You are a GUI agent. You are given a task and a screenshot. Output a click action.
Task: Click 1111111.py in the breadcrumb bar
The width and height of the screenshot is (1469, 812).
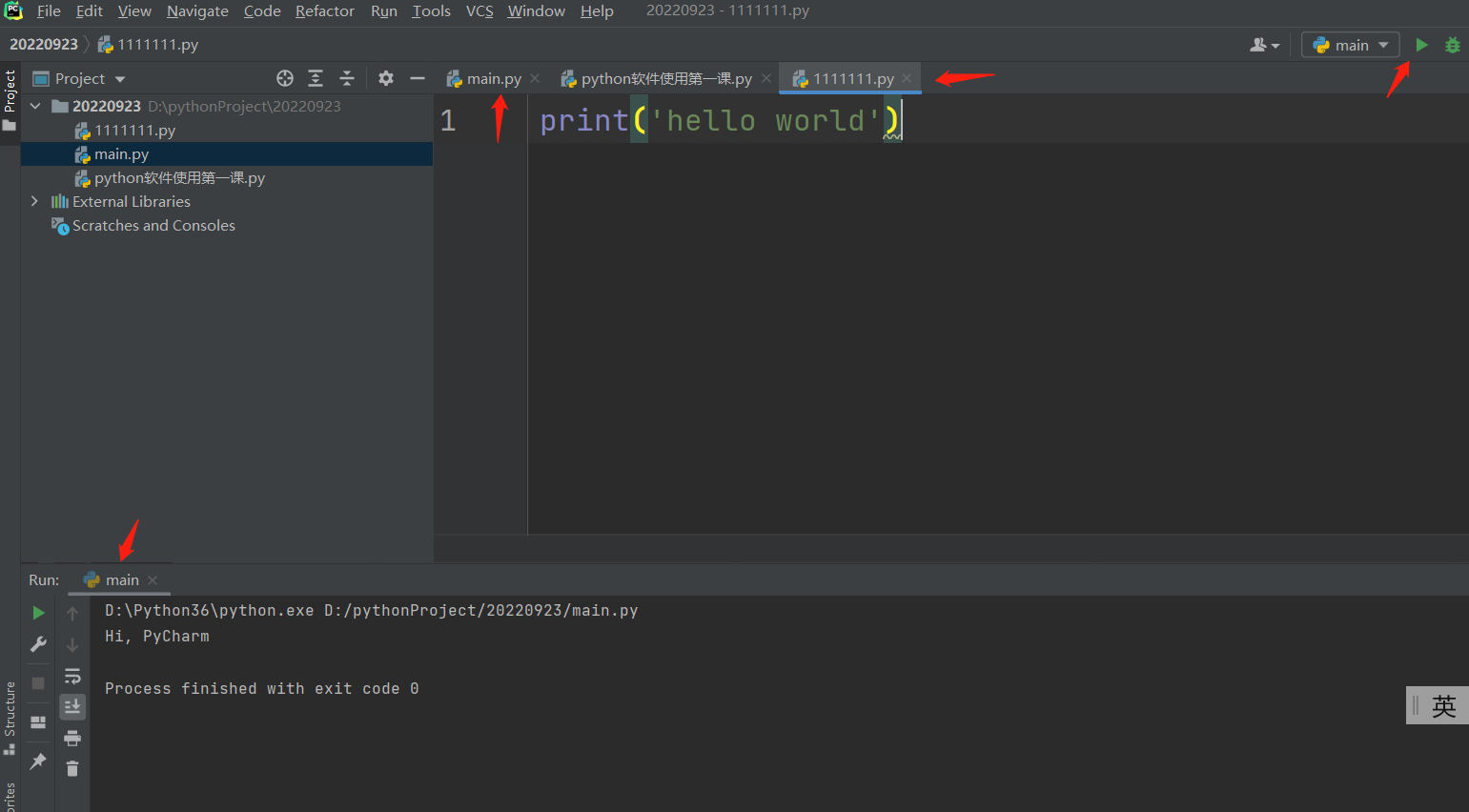pos(149,44)
